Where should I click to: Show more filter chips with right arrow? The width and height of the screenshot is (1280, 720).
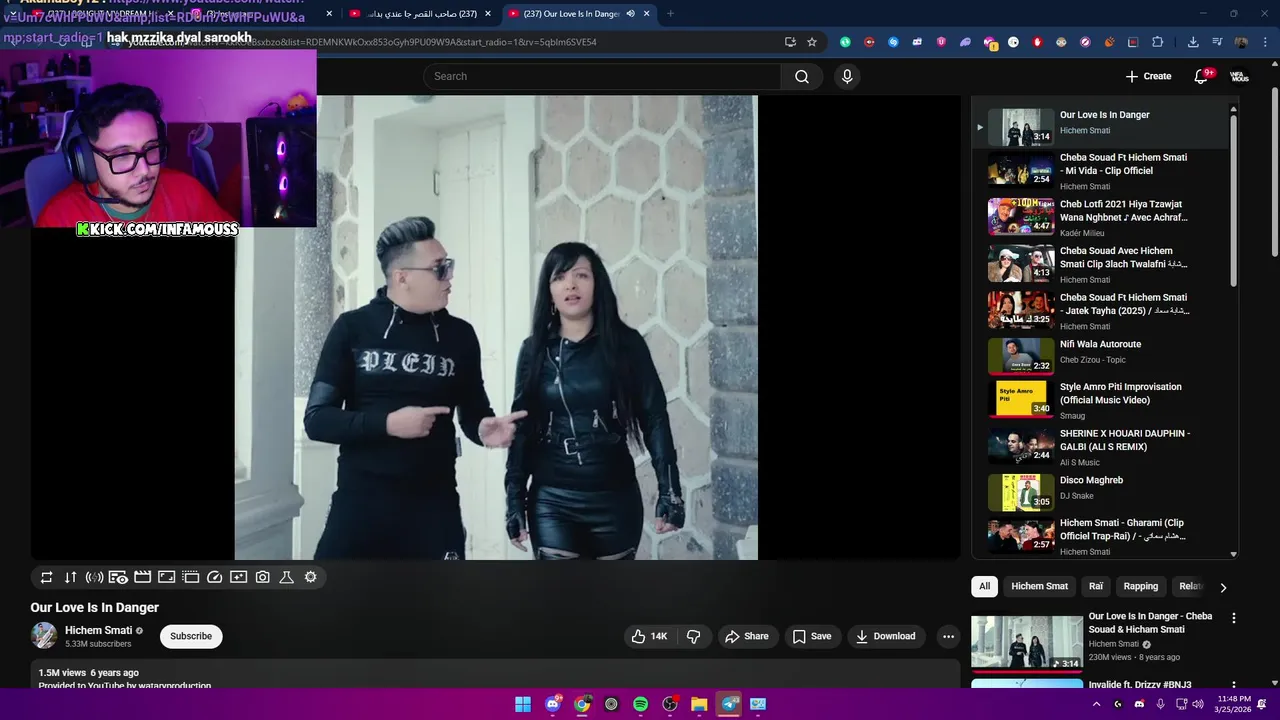[x=1223, y=587]
